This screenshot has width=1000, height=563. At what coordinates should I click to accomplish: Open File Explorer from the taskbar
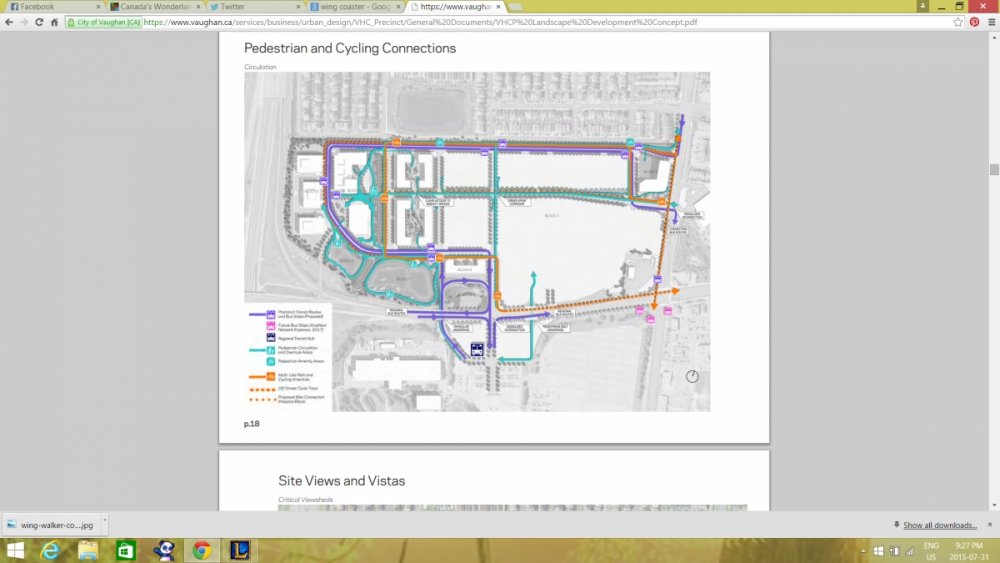88,550
